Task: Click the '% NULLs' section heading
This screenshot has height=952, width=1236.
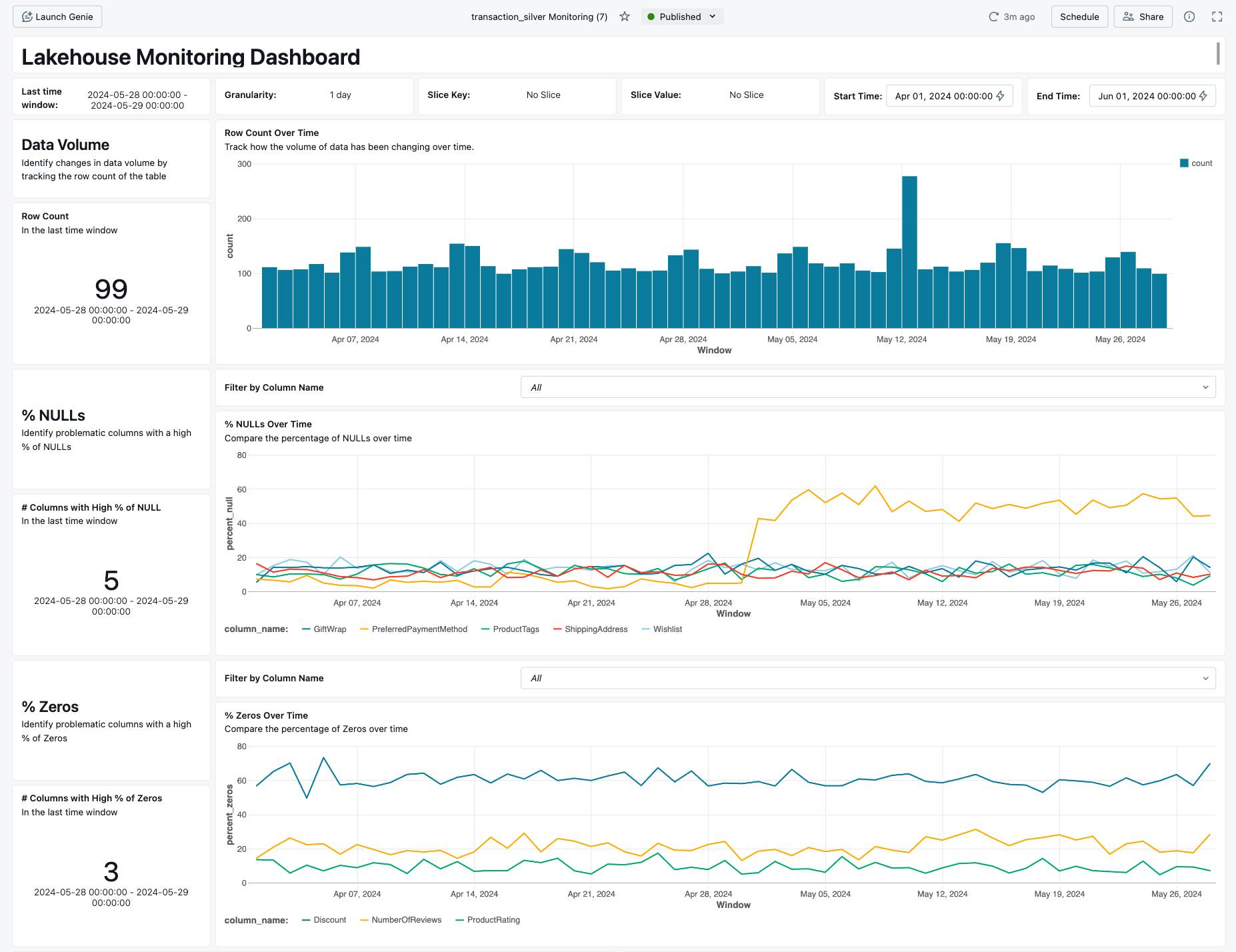Action: [x=53, y=415]
